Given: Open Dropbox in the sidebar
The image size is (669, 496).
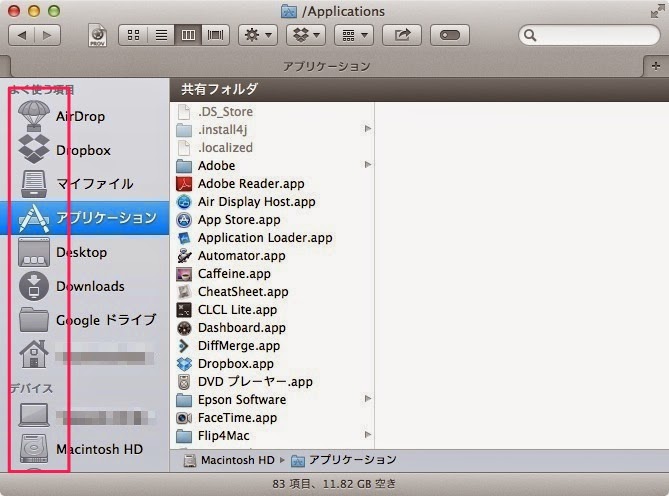Looking at the screenshot, I should click(84, 150).
